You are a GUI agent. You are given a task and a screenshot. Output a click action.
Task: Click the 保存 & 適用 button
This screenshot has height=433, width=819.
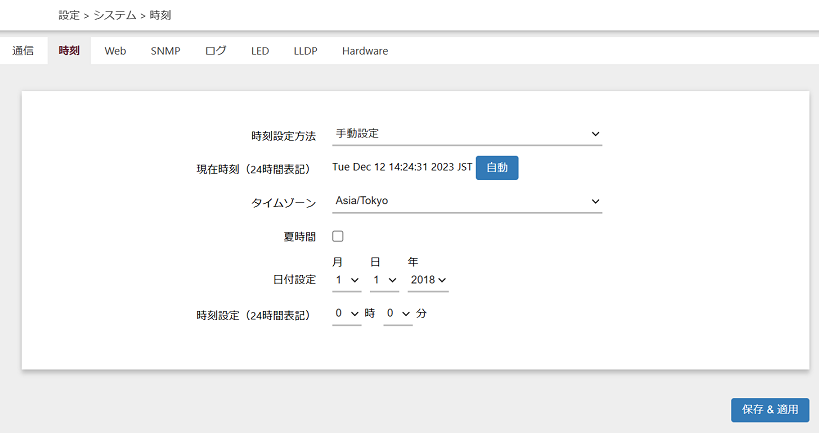[770, 410]
